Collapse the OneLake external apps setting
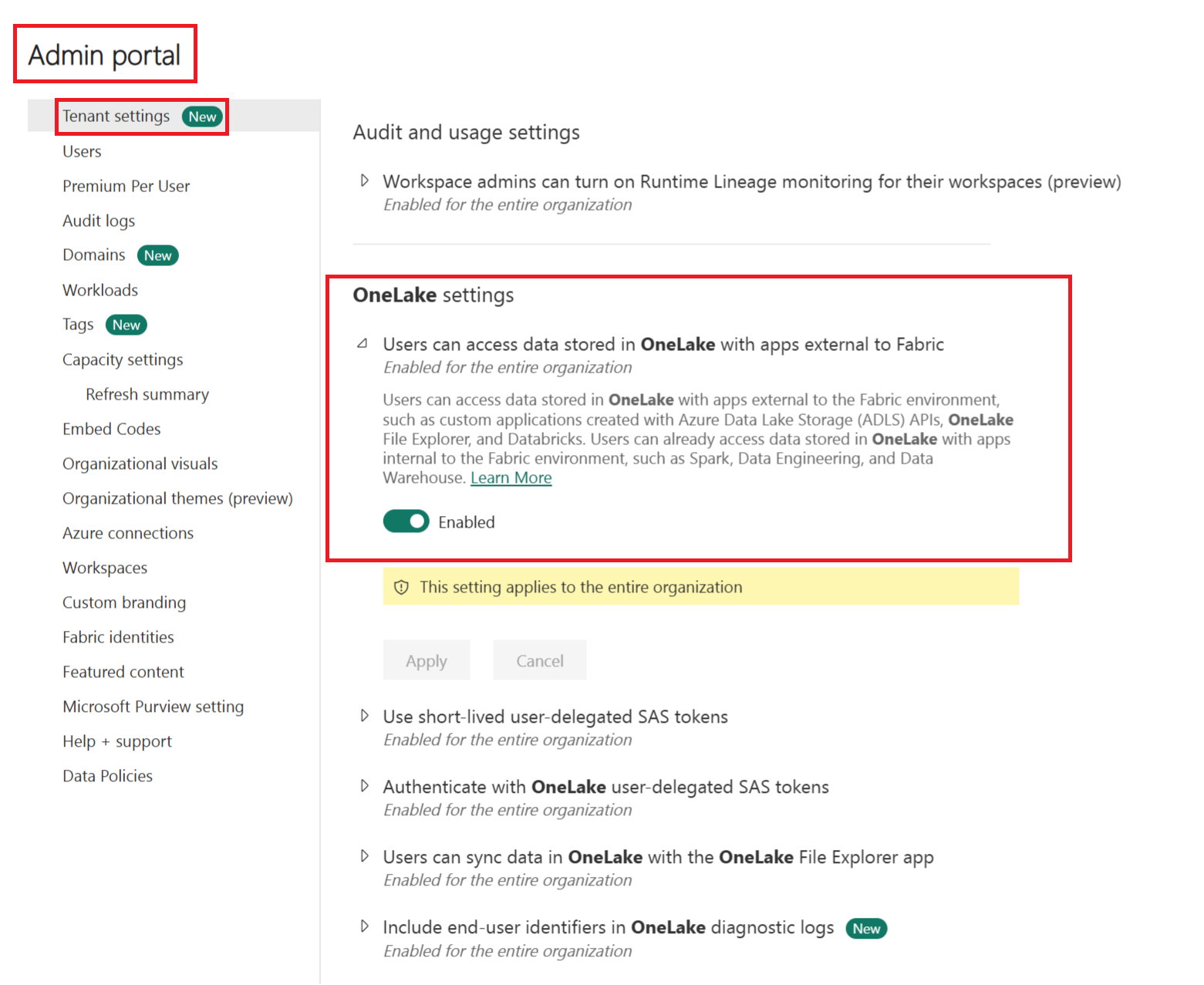1204x985 pixels. click(363, 344)
